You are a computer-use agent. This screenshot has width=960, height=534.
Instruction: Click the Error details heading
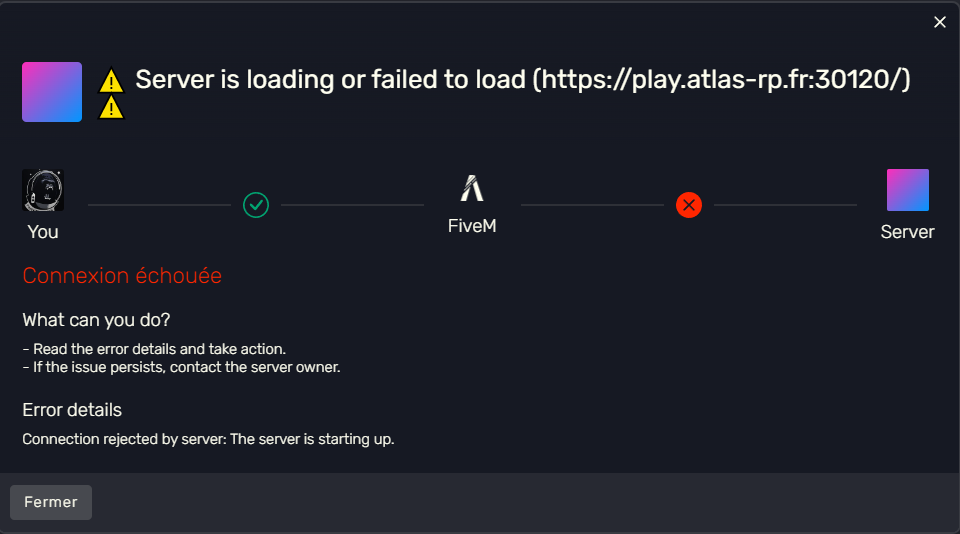72,410
